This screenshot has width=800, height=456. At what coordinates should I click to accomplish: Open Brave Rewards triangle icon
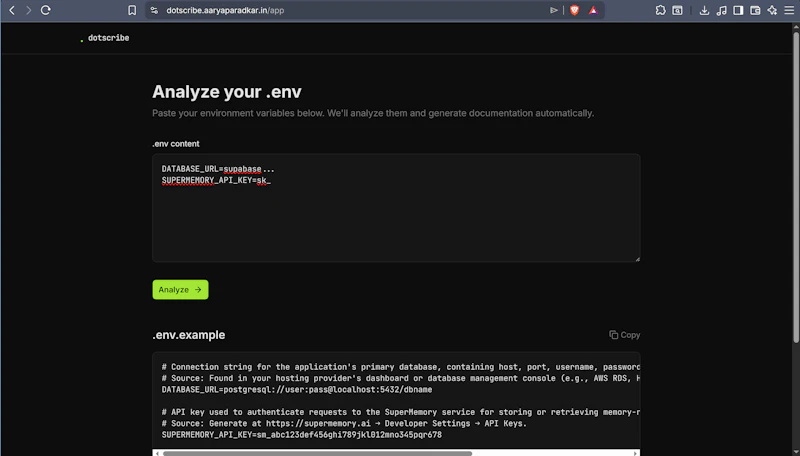pyautogui.click(x=593, y=10)
